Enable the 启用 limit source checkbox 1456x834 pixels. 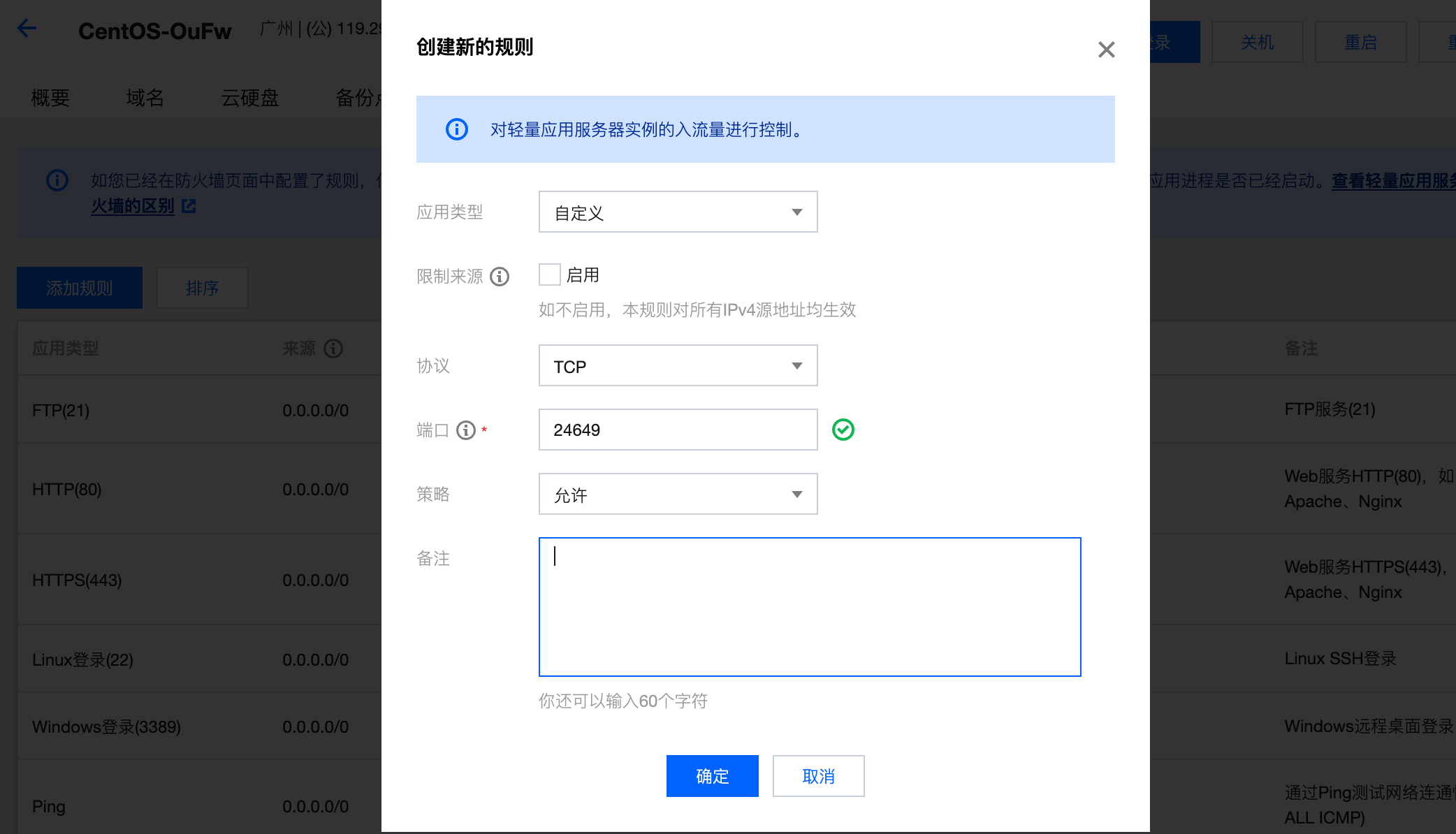550,275
